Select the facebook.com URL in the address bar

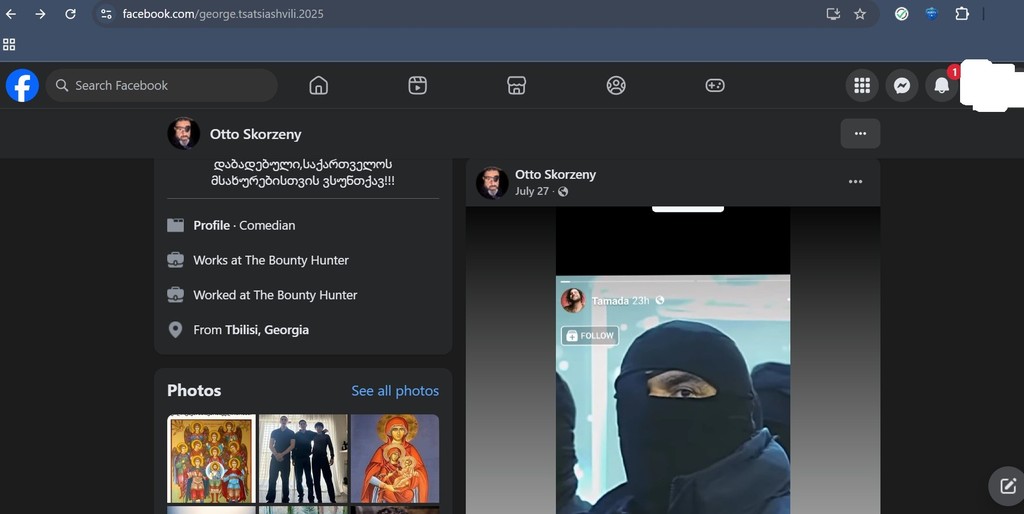point(223,14)
